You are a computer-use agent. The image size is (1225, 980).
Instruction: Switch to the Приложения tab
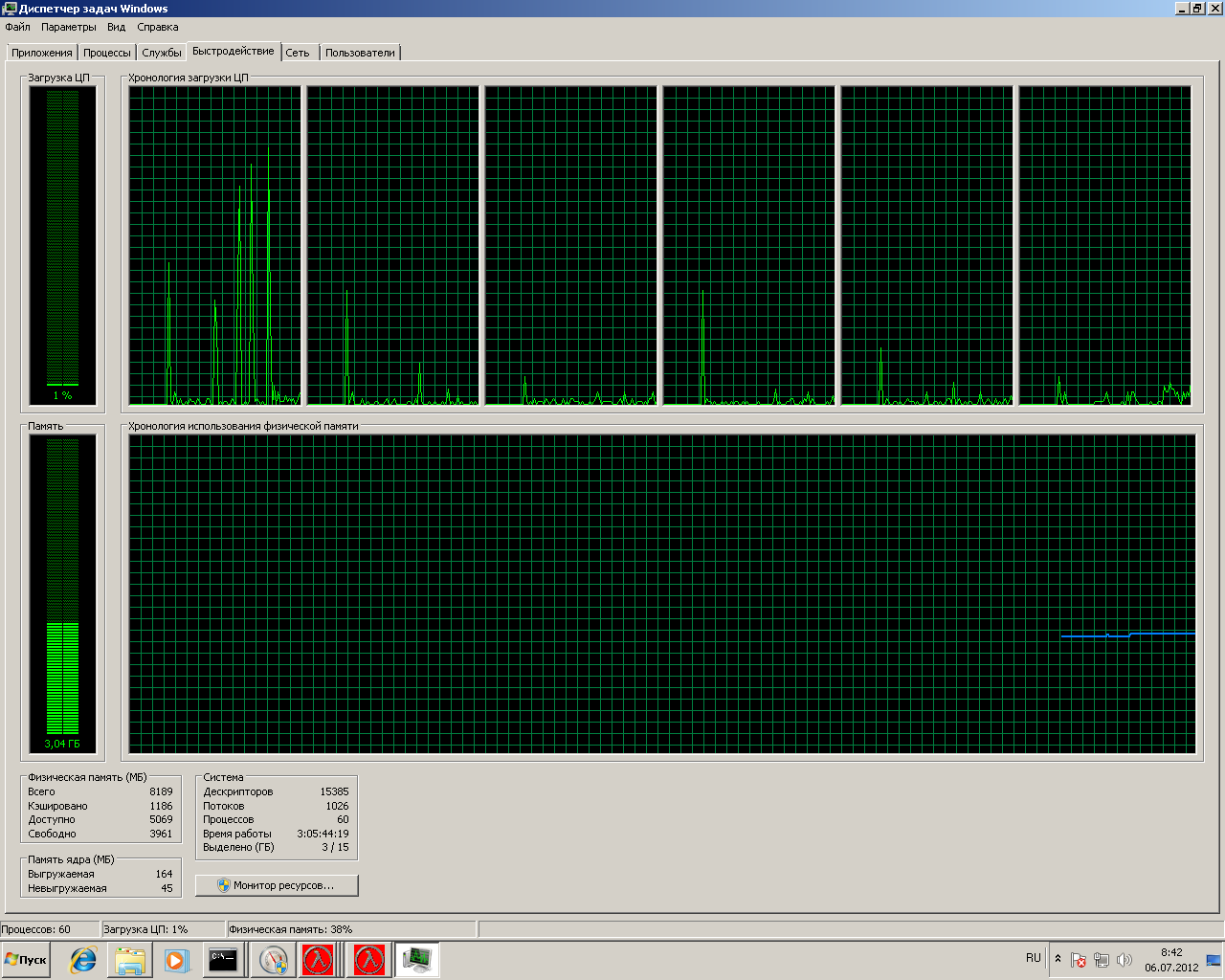(42, 53)
